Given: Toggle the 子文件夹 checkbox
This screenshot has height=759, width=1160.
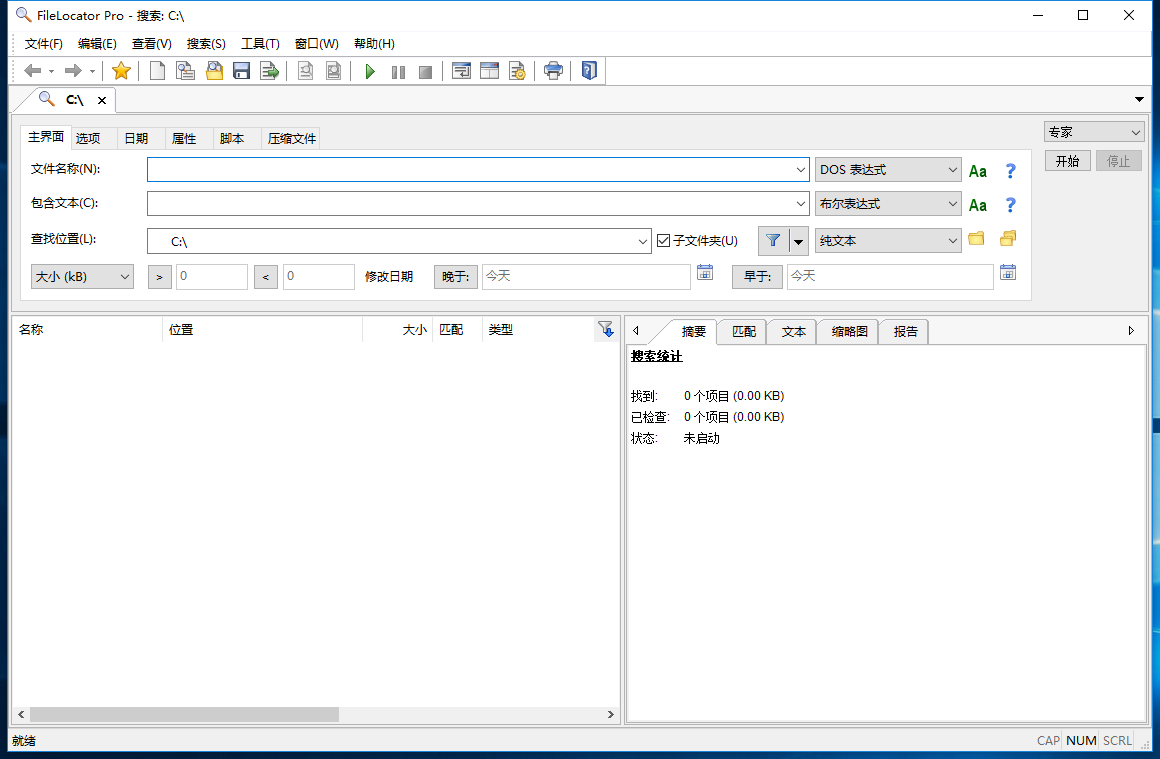Looking at the screenshot, I should click(664, 240).
